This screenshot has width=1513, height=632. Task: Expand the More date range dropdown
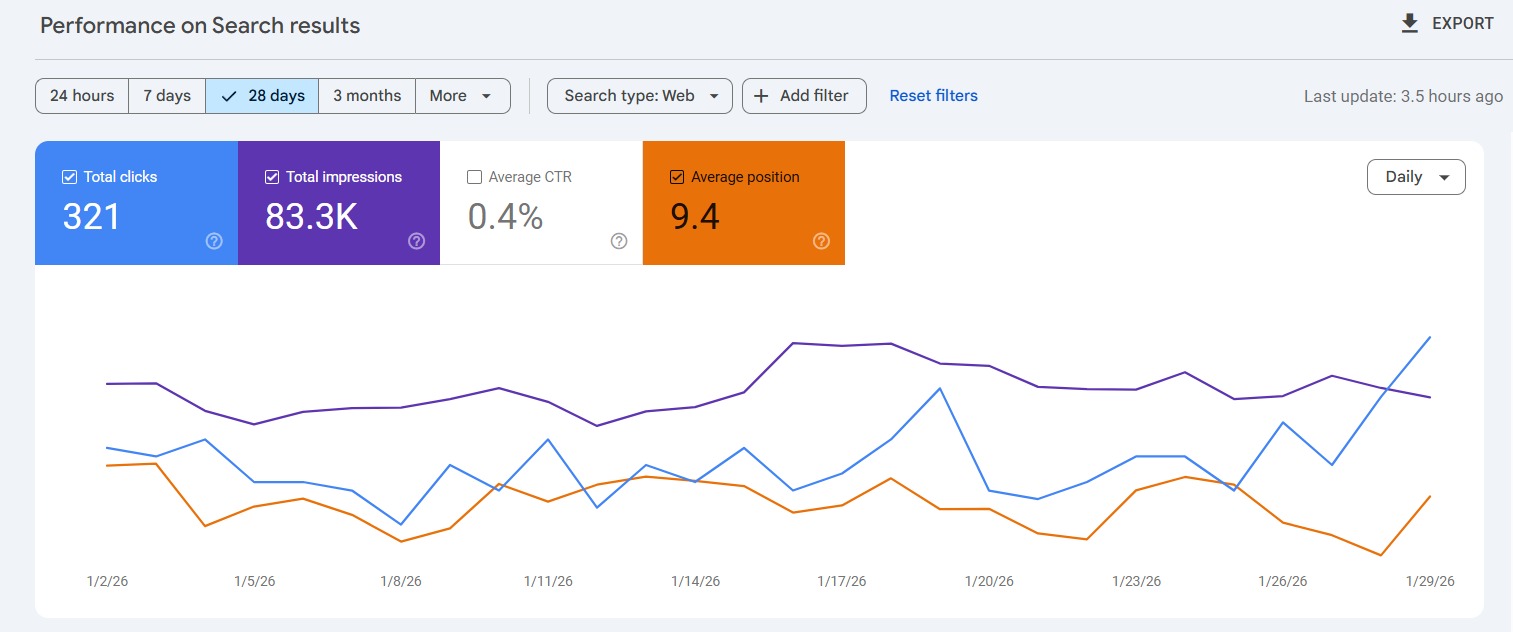tap(462, 96)
